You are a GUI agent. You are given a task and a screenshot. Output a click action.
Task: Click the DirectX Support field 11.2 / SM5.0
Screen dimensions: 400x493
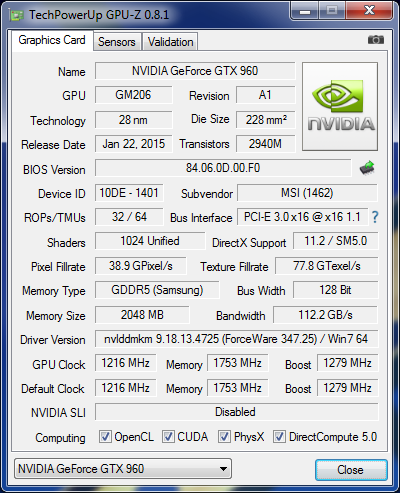[x=336, y=241]
